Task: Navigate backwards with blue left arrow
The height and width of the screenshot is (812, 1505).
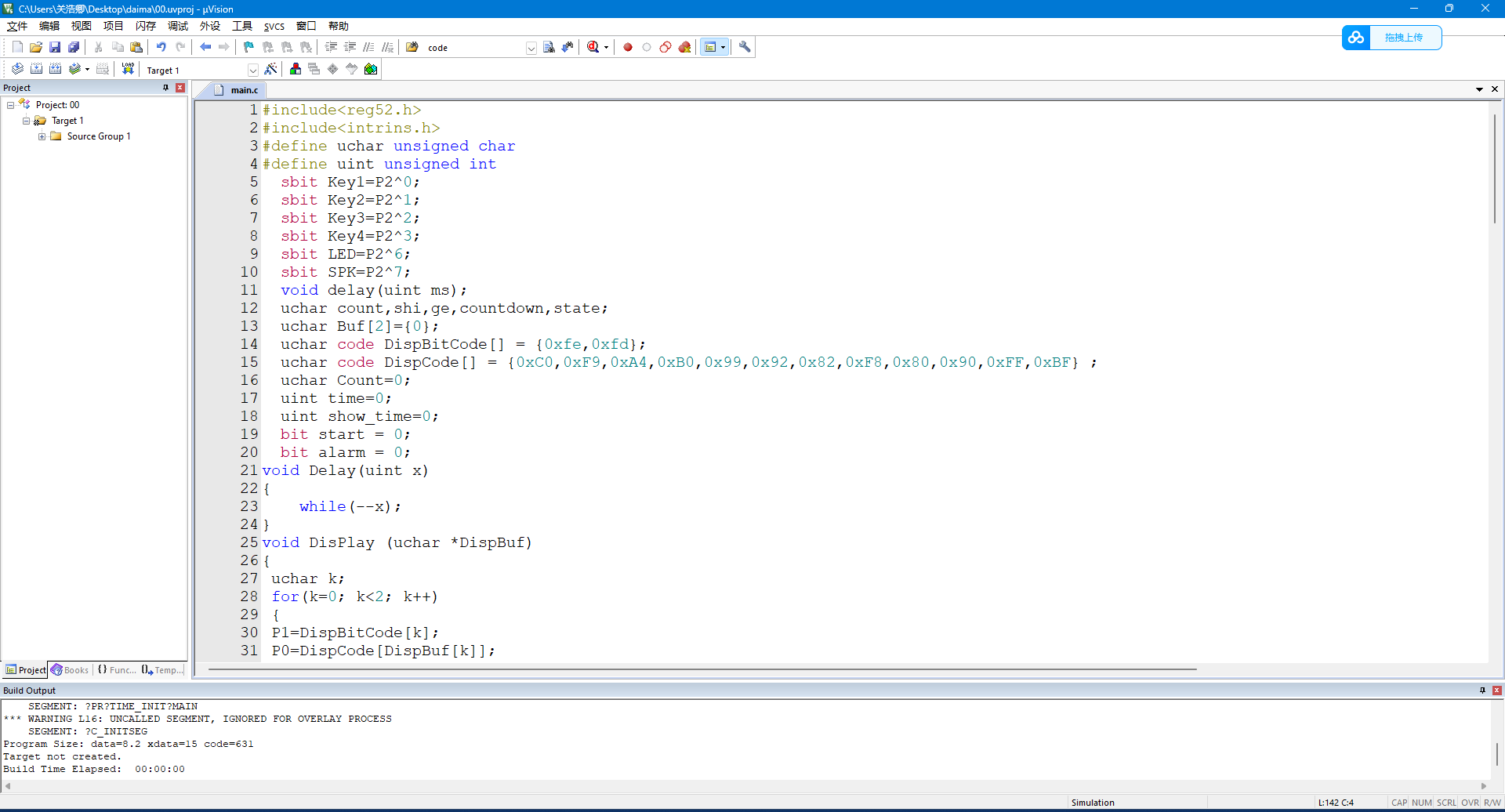Action: [x=205, y=47]
